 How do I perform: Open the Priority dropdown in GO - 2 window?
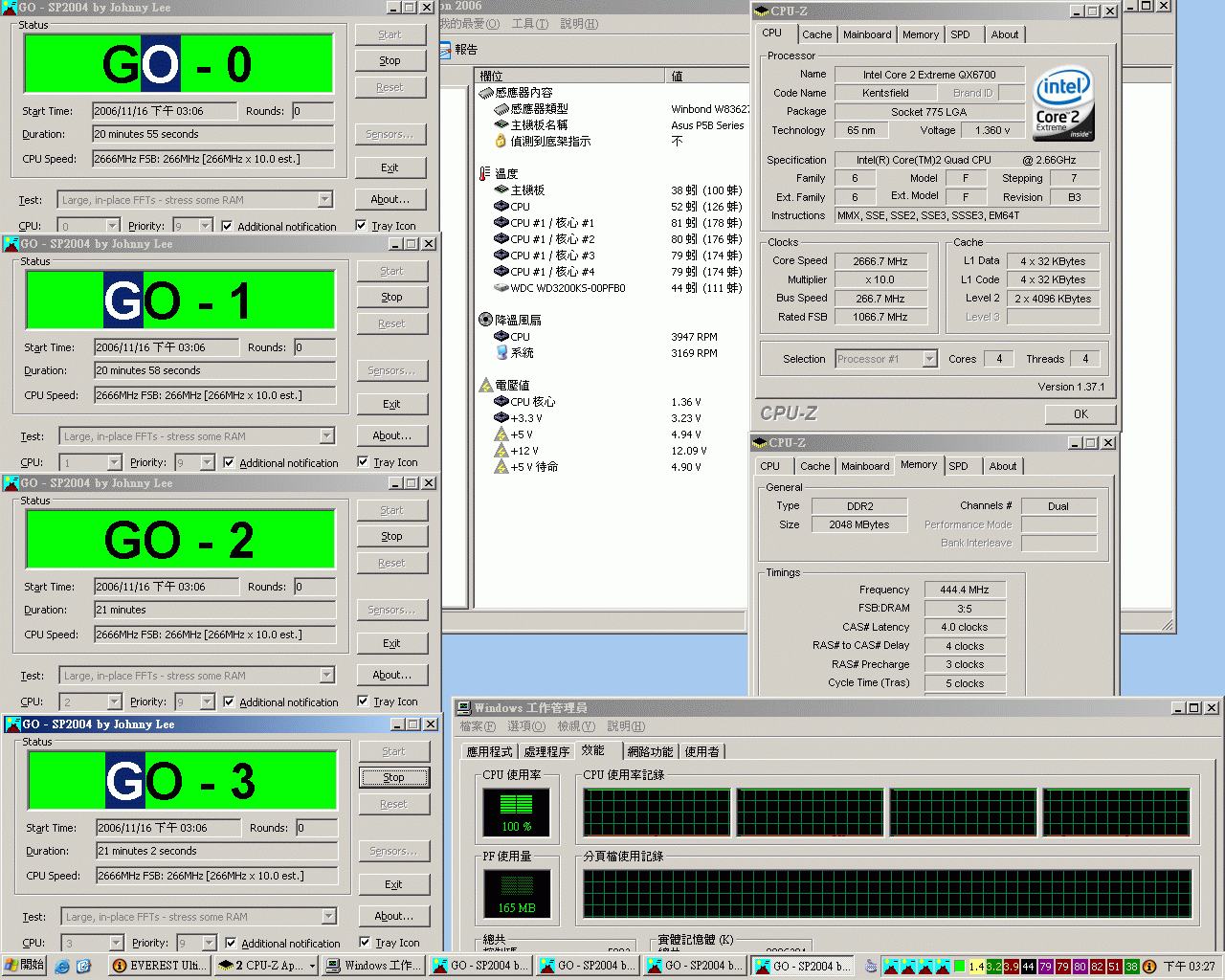(x=208, y=702)
